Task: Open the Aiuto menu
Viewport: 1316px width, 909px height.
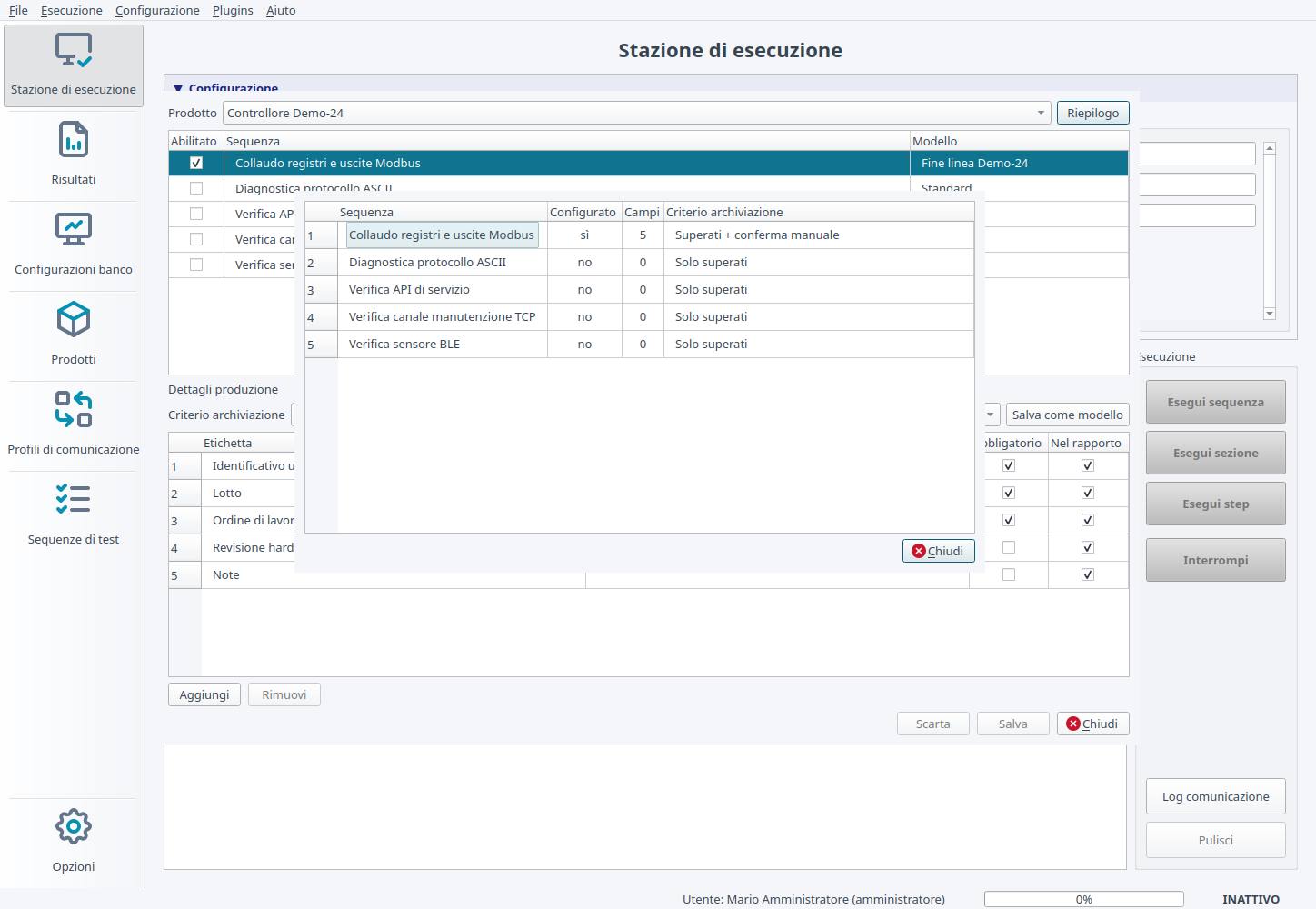Action: coord(281,10)
